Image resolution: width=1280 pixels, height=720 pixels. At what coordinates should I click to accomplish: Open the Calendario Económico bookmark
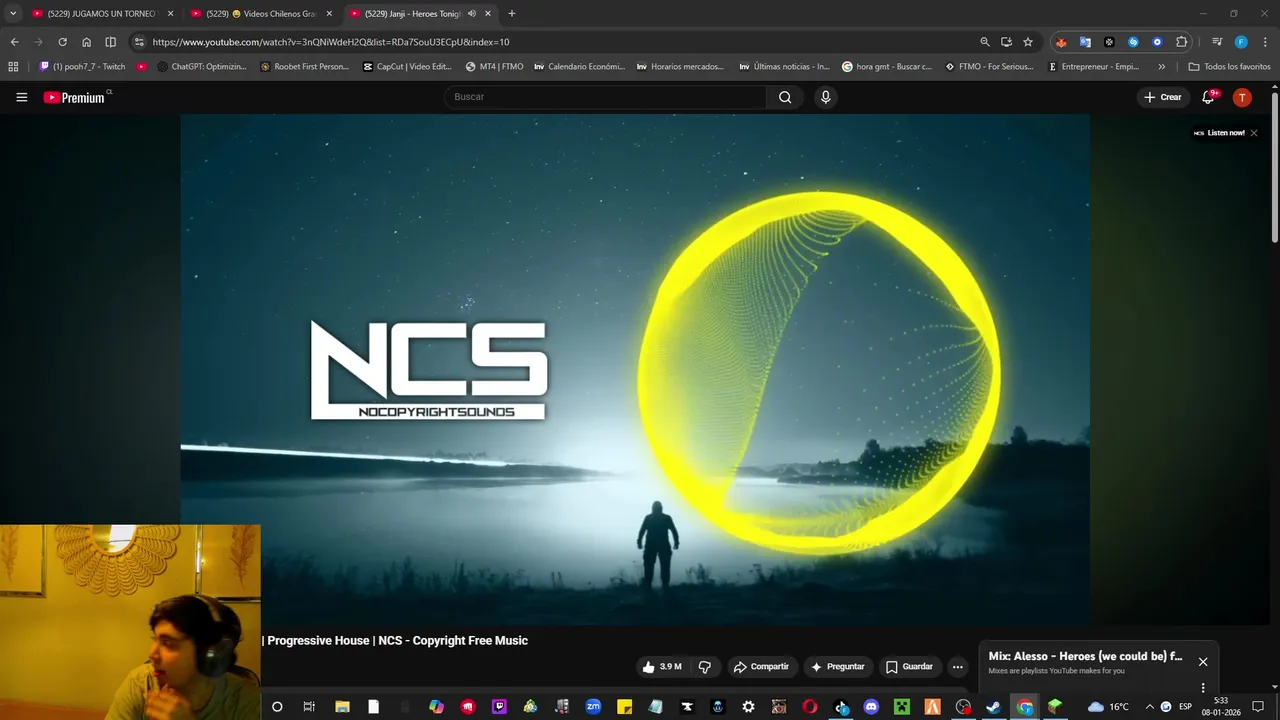[x=579, y=67]
